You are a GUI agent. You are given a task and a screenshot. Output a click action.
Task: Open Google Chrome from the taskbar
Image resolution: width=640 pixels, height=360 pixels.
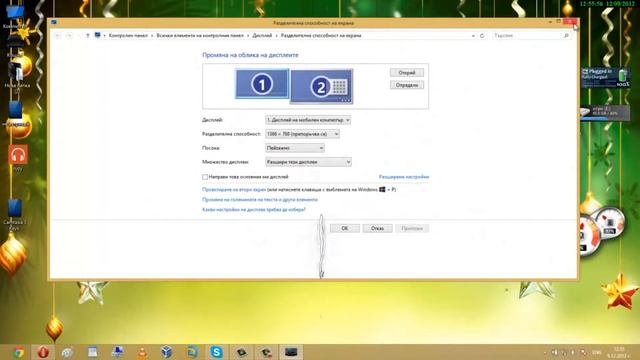19,352
